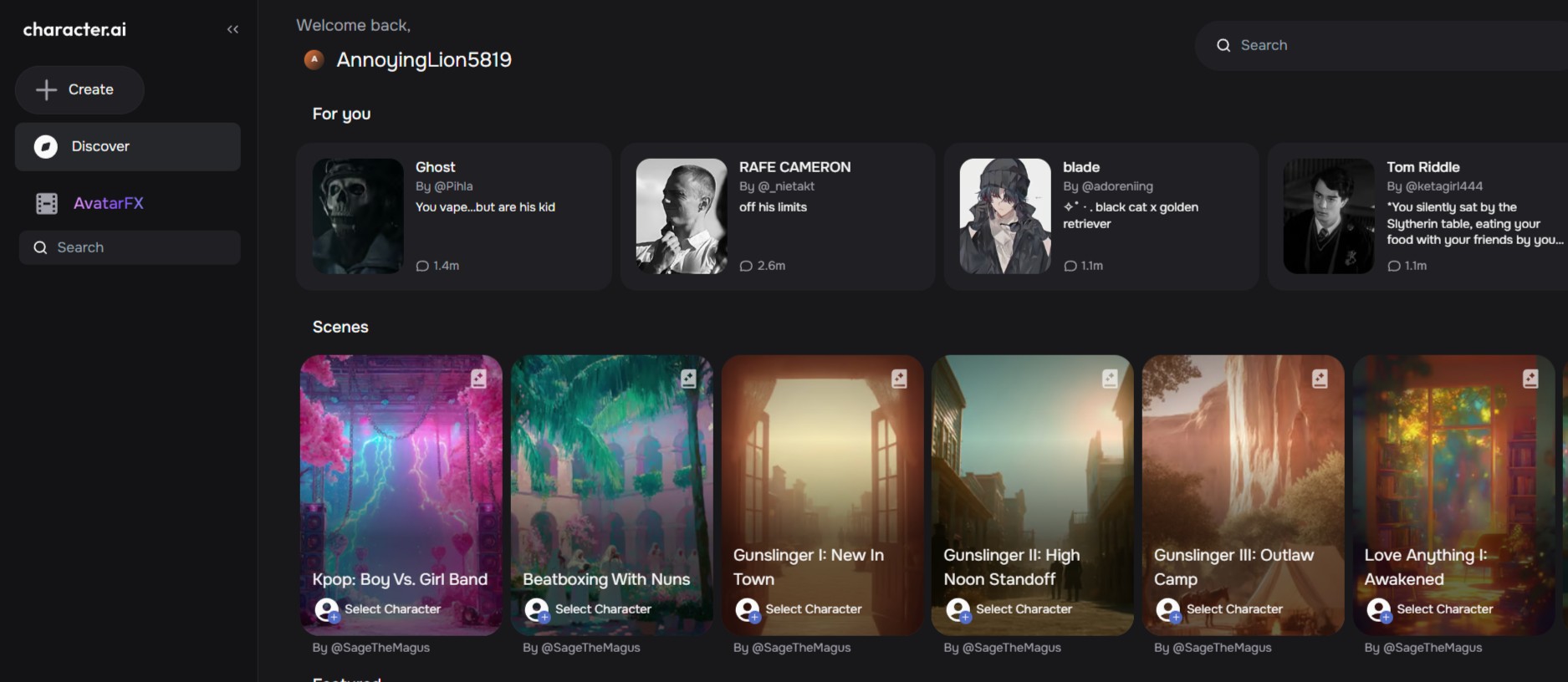Open the RAFE CAMERON character portrait
This screenshot has height=682, width=1568.
[x=682, y=216]
